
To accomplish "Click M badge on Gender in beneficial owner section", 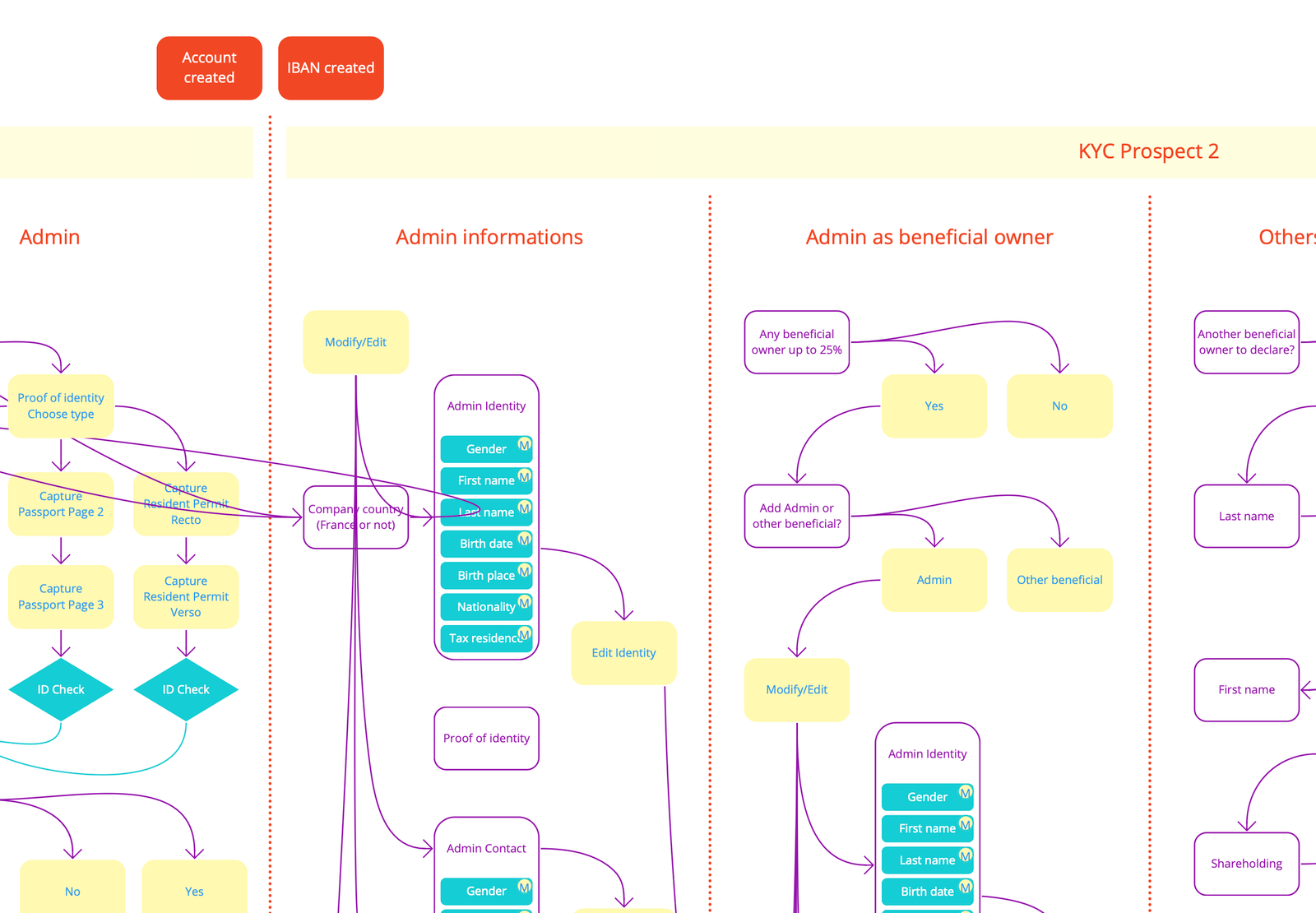I will 966,793.
